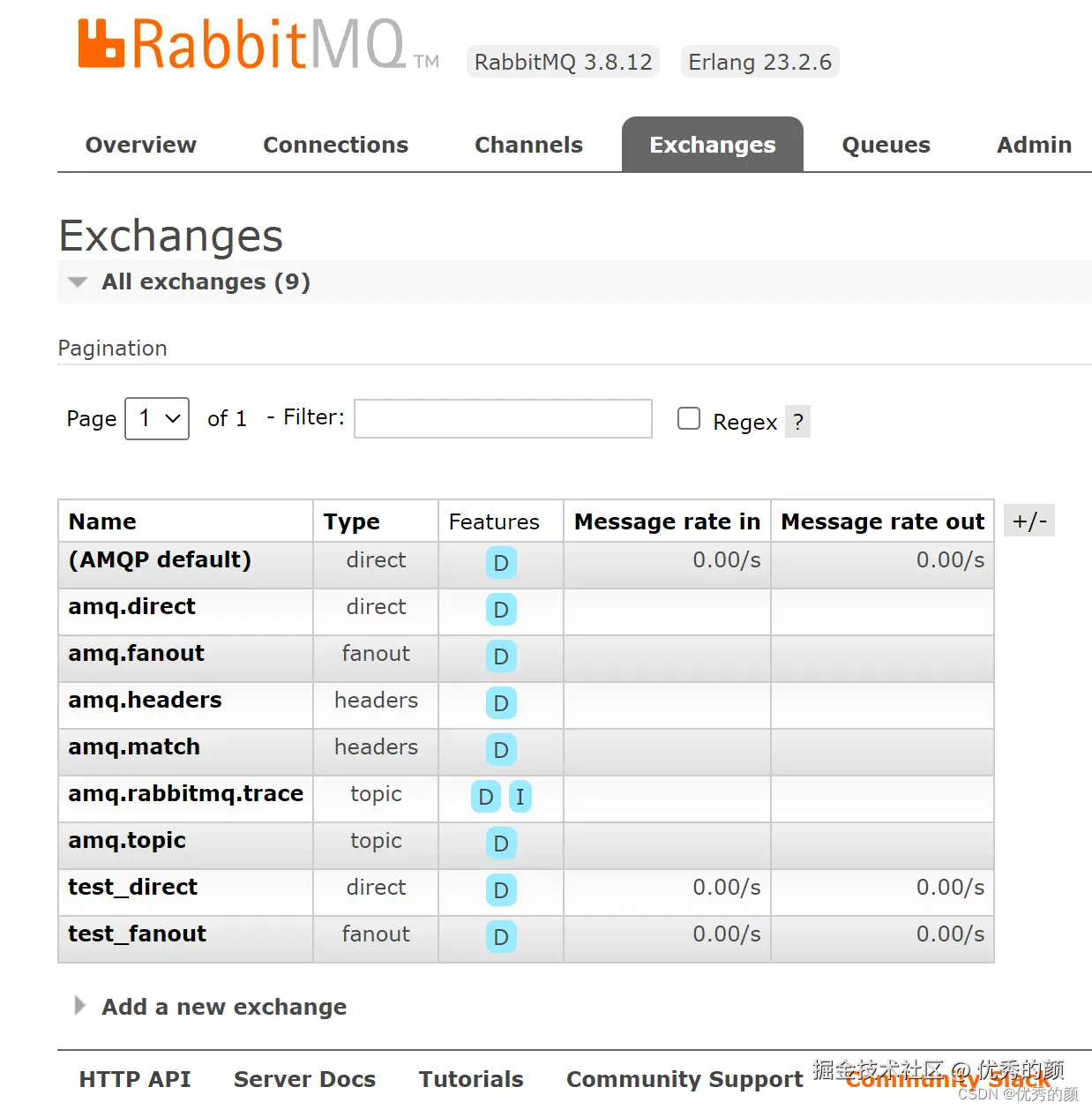Viewport: 1092px width, 1110px height.
Task: Open the Page number dropdown
Action: tap(157, 418)
